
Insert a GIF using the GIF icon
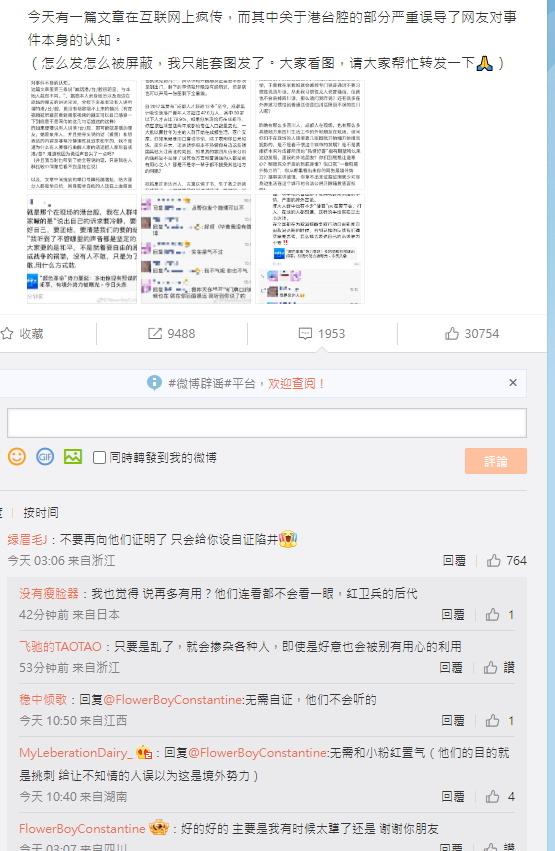click(45, 456)
